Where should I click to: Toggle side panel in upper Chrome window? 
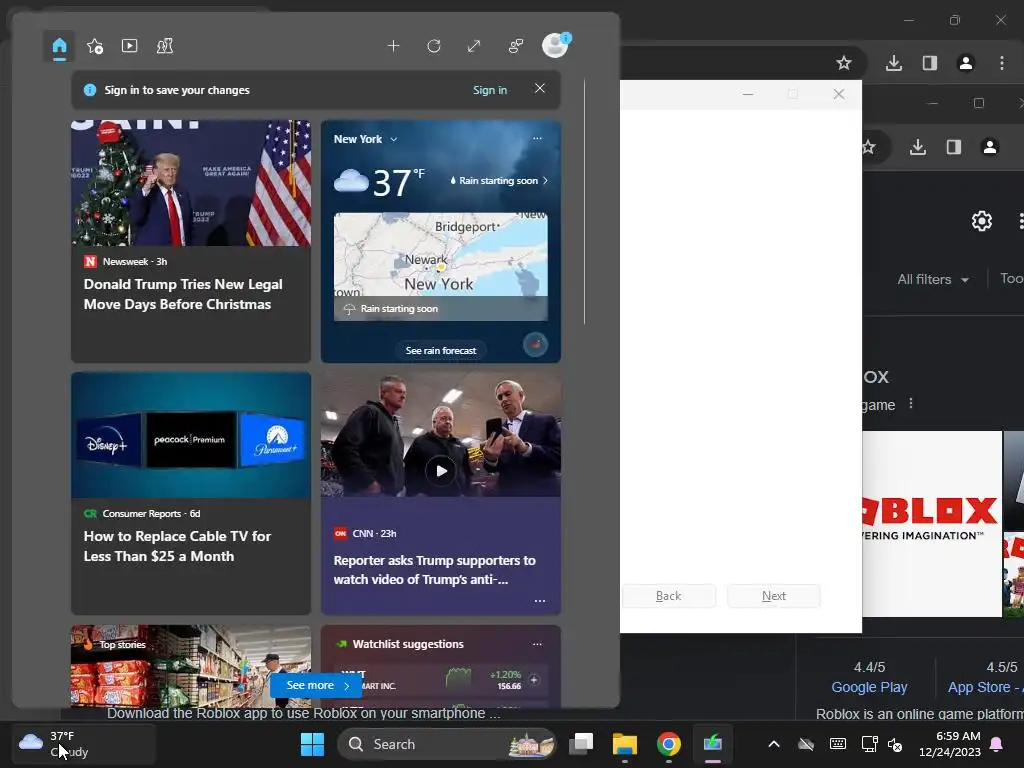point(930,63)
